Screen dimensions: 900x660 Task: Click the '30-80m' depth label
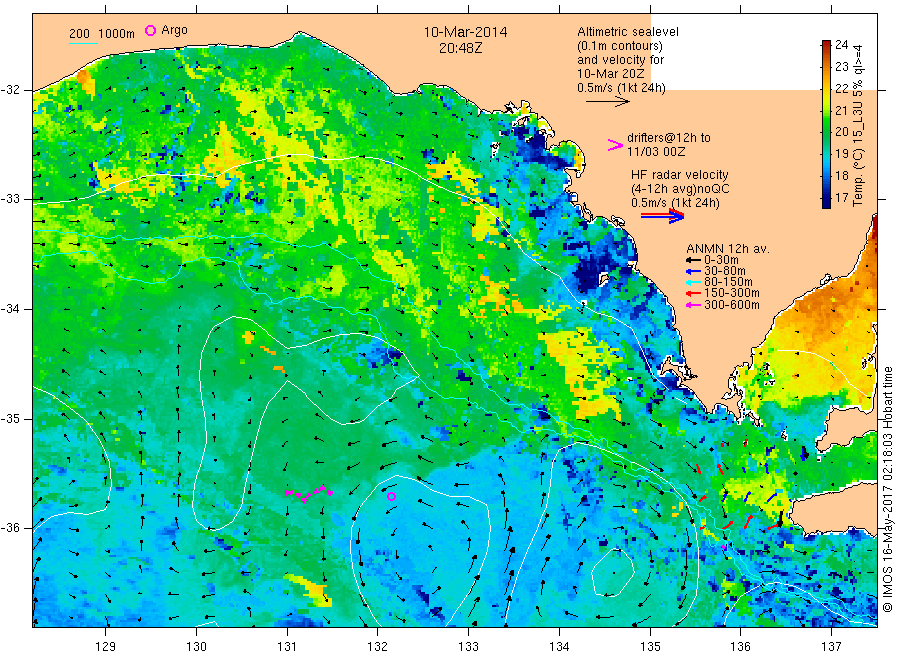(725, 271)
